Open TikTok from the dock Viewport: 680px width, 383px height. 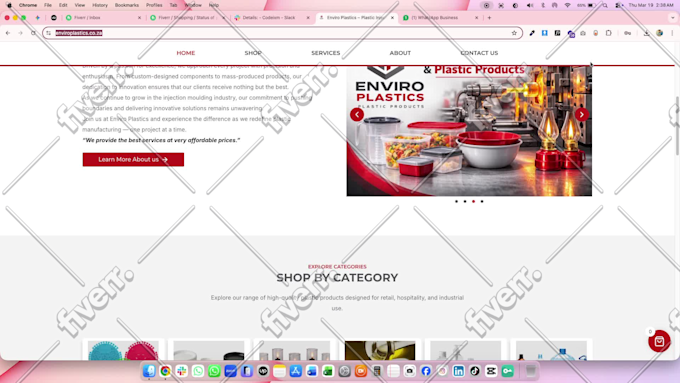(x=475, y=371)
